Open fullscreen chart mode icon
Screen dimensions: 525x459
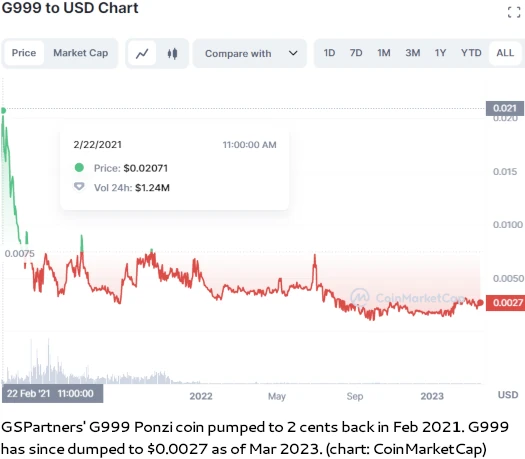pos(514,12)
